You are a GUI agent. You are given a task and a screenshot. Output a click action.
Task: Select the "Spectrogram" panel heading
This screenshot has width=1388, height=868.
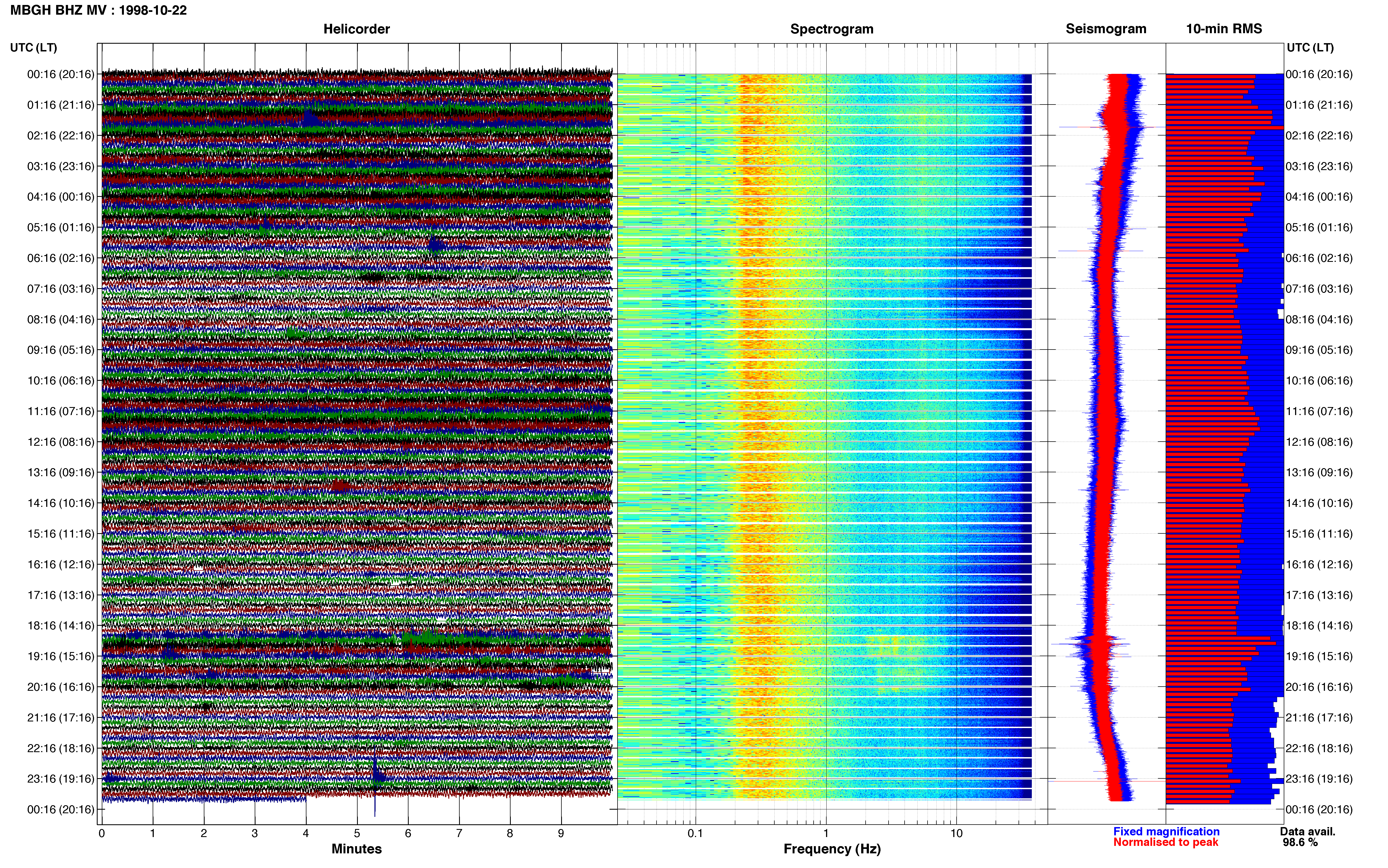pos(832,29)
